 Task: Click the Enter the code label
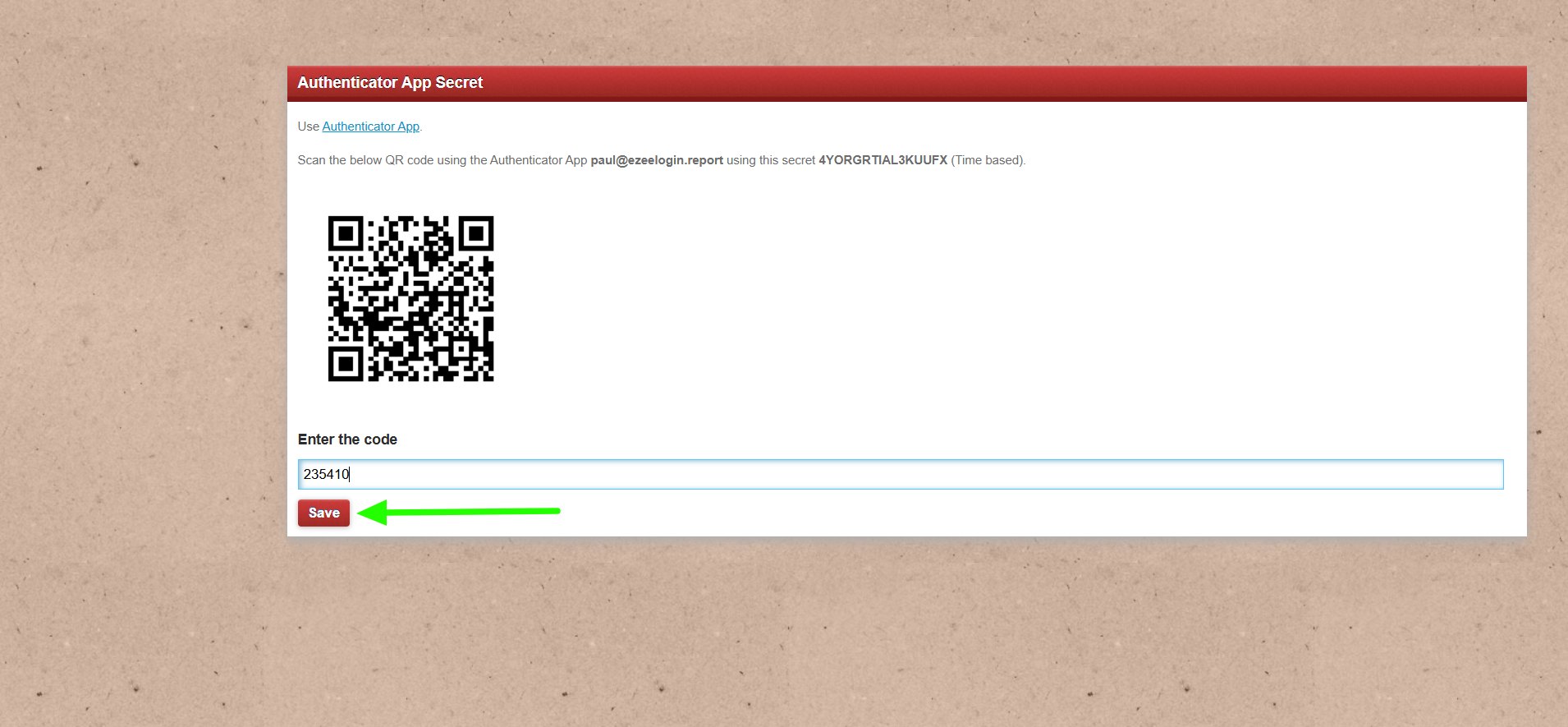347,439
